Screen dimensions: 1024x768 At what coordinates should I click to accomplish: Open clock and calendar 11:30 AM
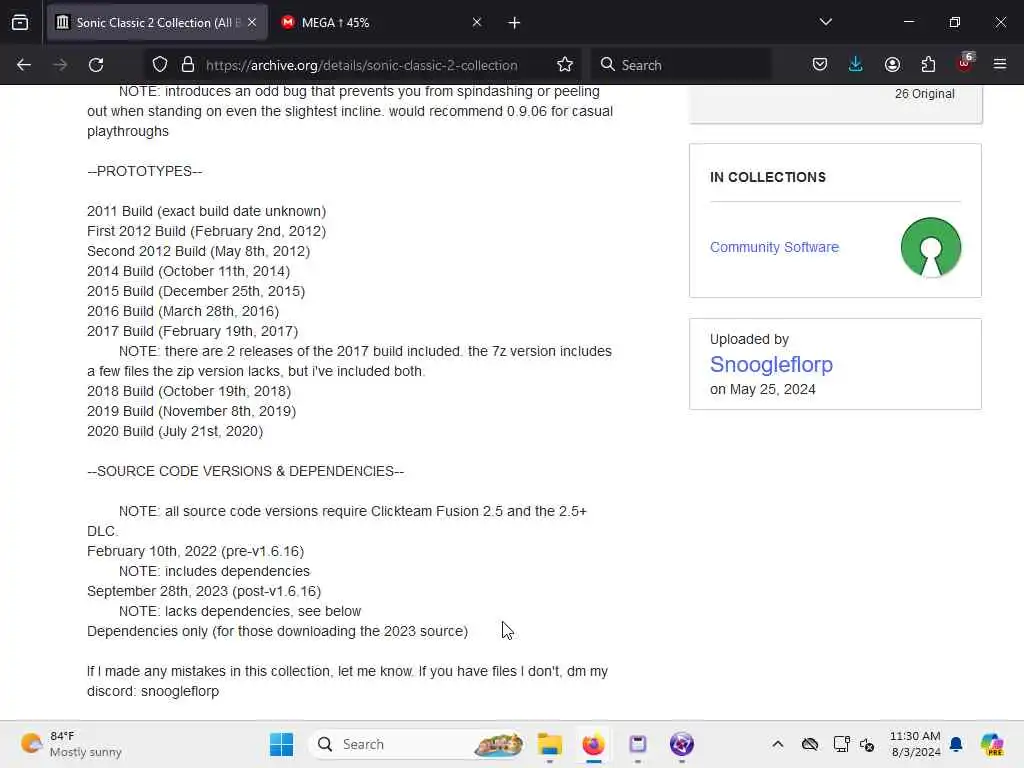click(x=916, y=744)
